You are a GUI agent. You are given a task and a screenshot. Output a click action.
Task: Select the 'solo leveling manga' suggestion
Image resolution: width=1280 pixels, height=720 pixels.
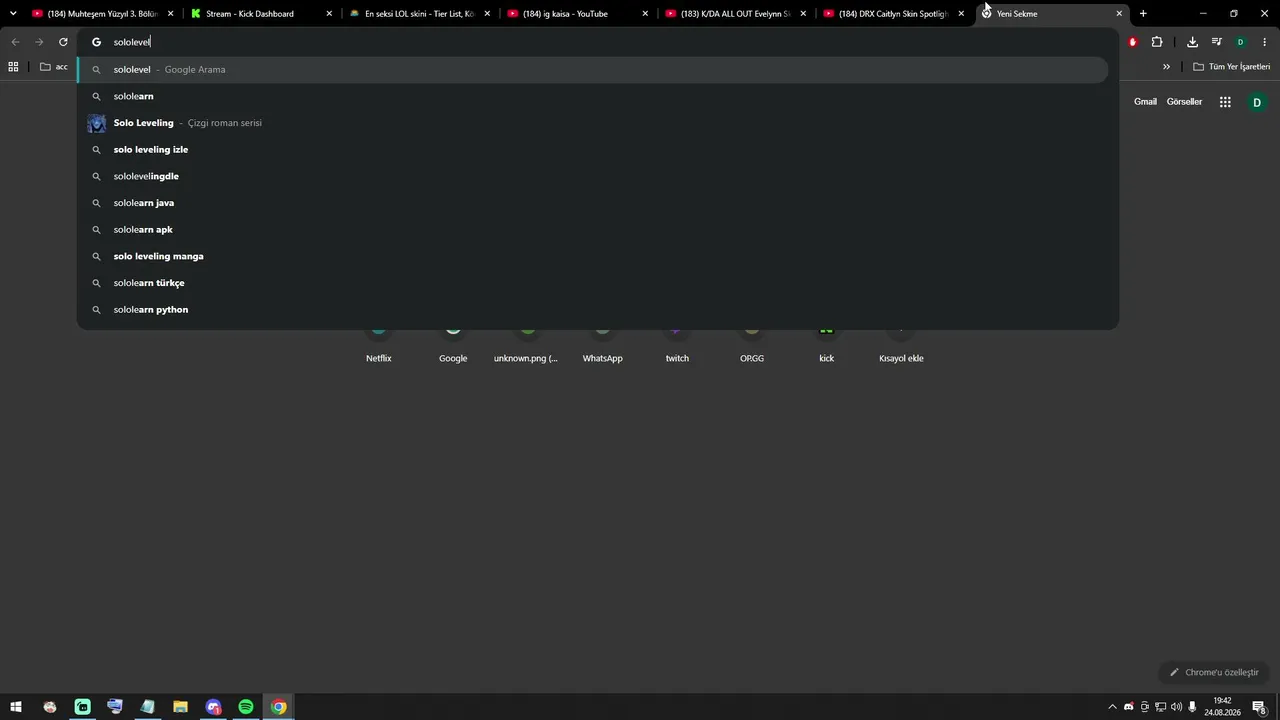(x=593, y=256)
